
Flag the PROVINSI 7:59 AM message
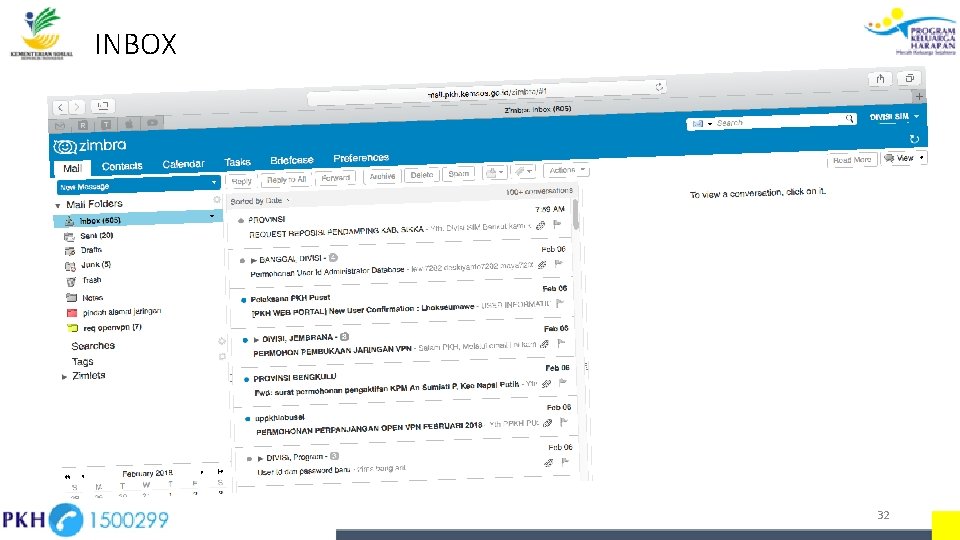pyautogui.click(x=557, y=224)
